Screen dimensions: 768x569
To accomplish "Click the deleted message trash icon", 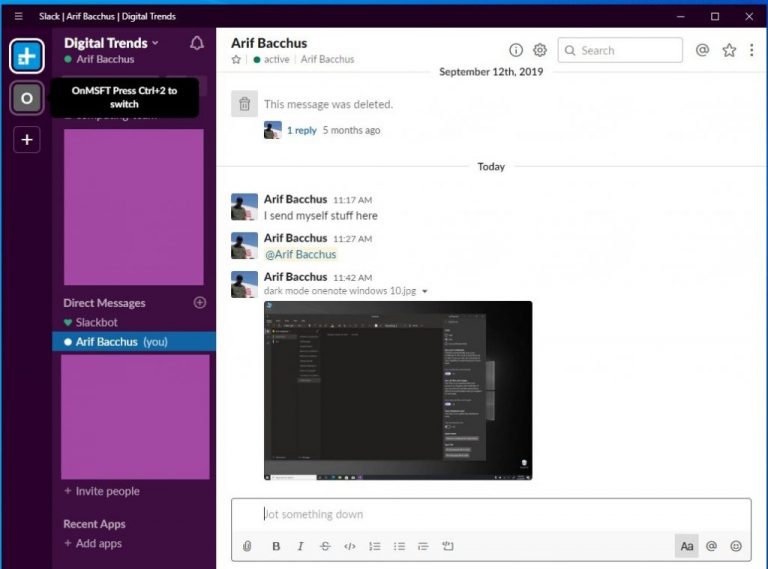I will [244, 103].
